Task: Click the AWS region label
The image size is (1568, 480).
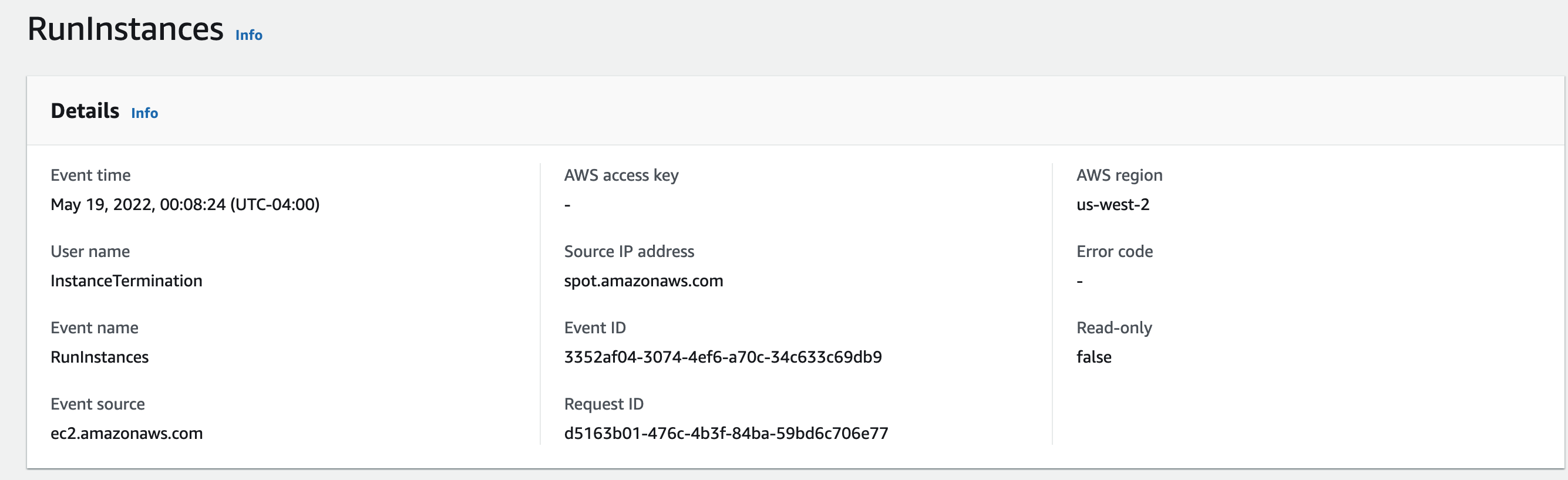Action: coord(1119,175)
